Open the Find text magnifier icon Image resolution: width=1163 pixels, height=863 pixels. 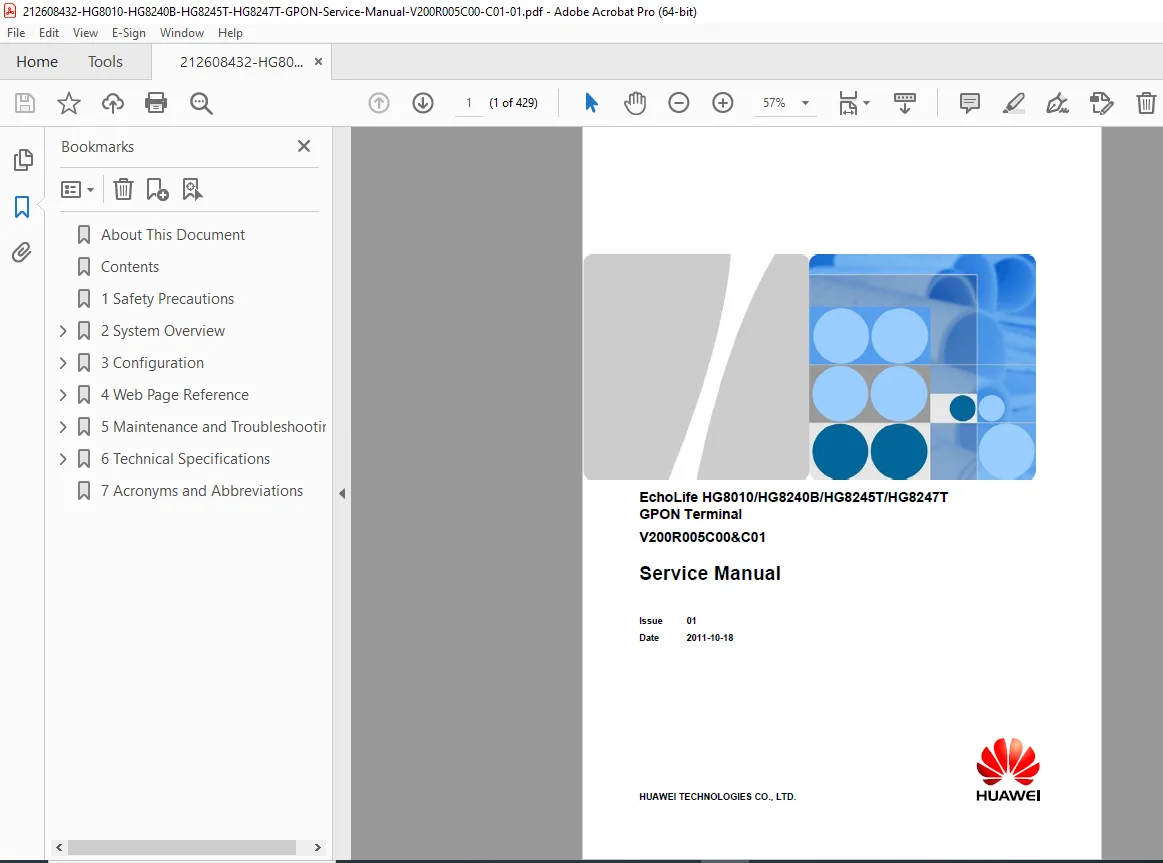pyautogui.click(x=201, y=103)
